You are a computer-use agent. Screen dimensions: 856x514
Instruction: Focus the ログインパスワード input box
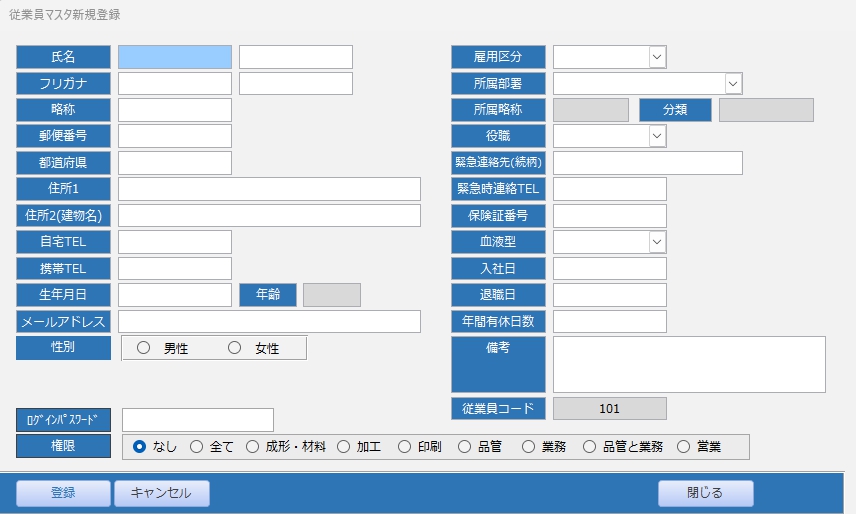(x=197, y=420)
